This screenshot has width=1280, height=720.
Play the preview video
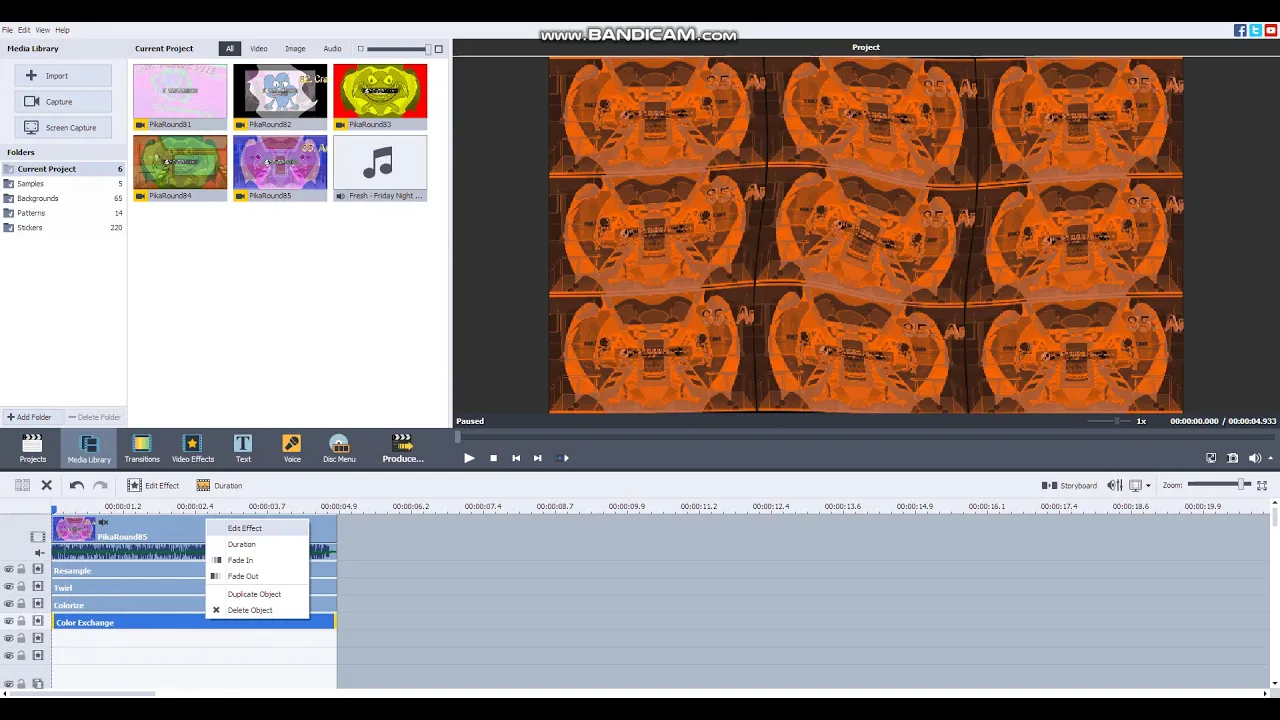[469, 458]
